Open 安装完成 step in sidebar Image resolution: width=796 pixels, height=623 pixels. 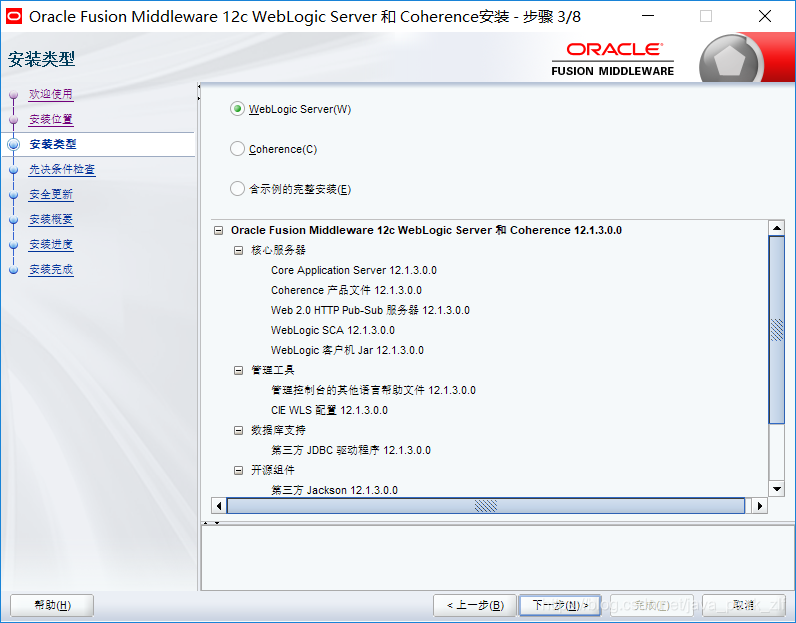coord(51,269)
